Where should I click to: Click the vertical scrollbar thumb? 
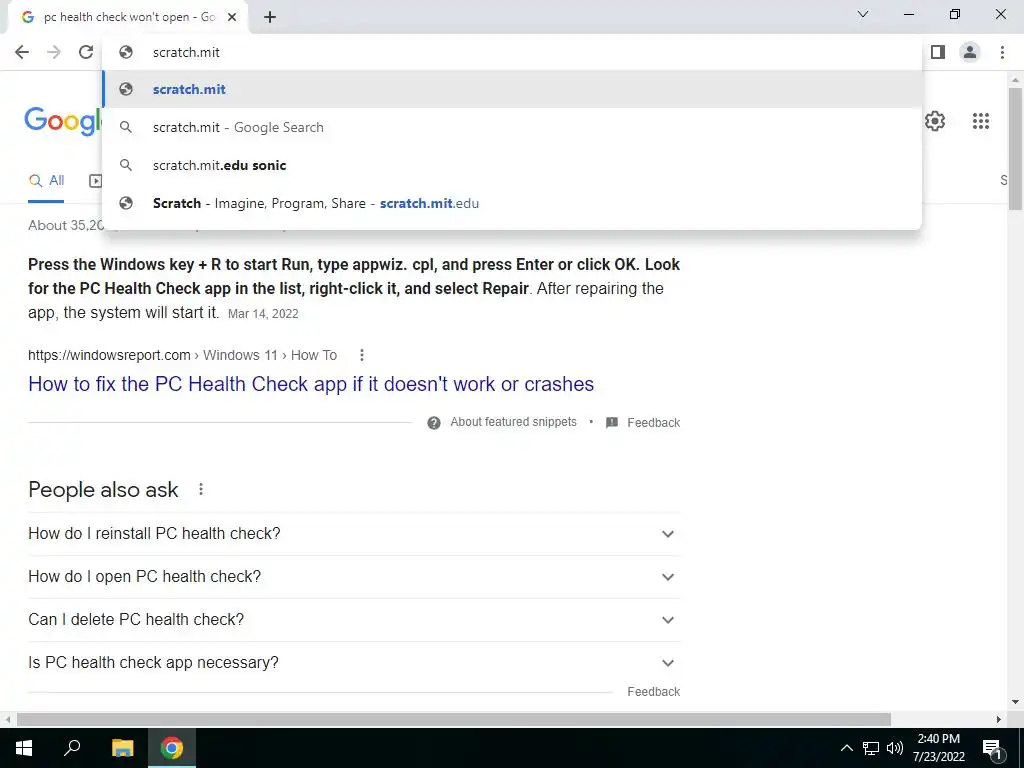tap(1015, 148)
